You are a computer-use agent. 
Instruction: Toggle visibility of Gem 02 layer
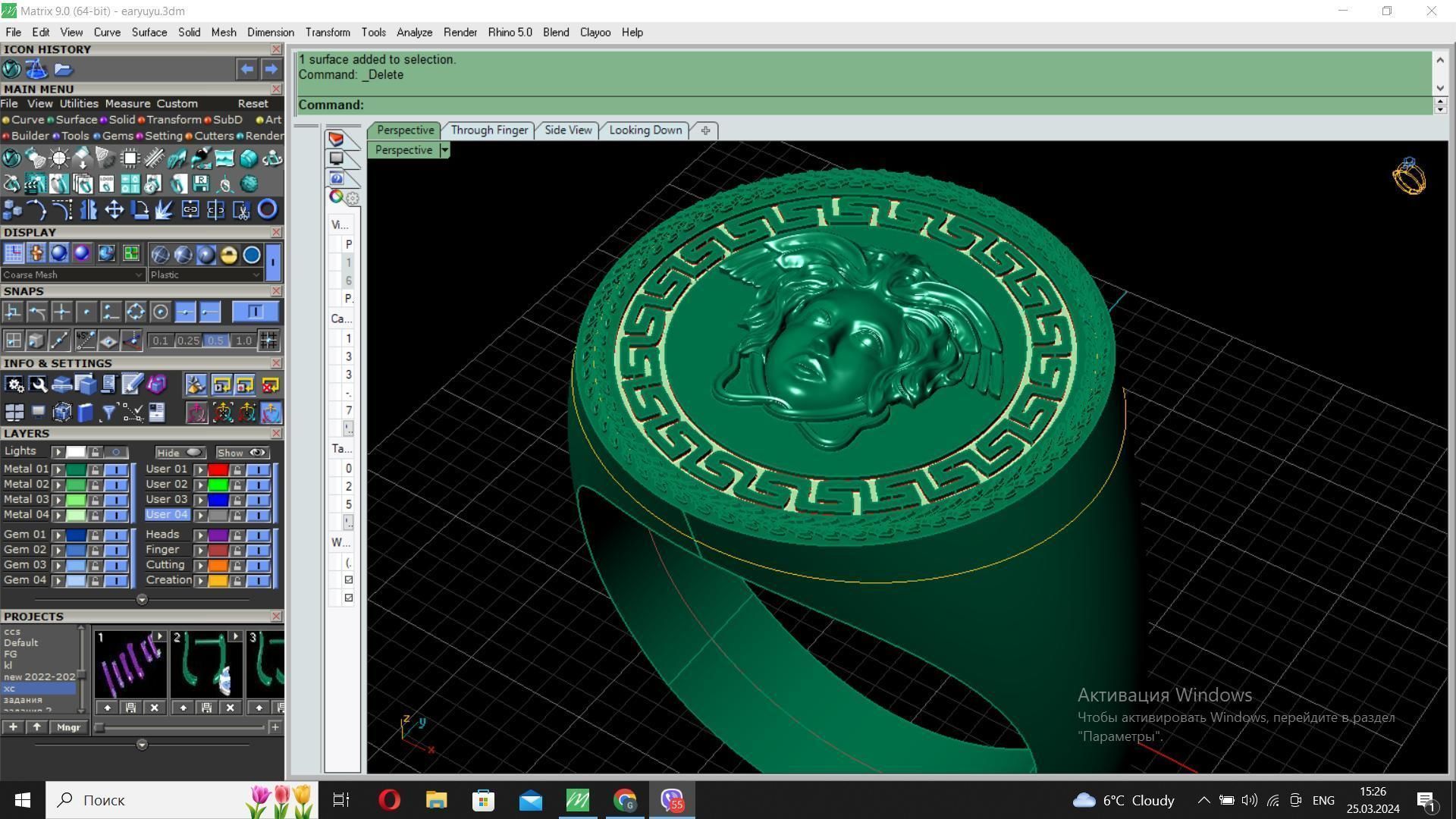coord(116,551)
